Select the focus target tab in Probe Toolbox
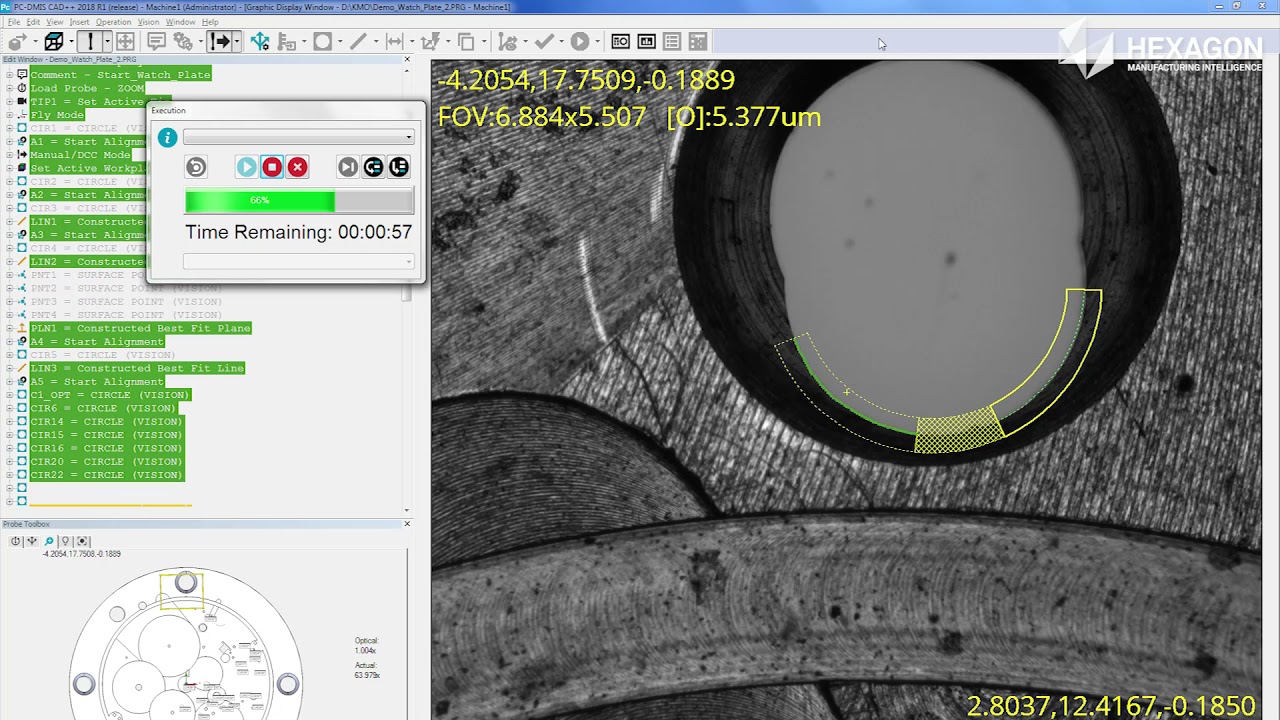This screenshot has height=720, width=1280. (x=83, y=541)
